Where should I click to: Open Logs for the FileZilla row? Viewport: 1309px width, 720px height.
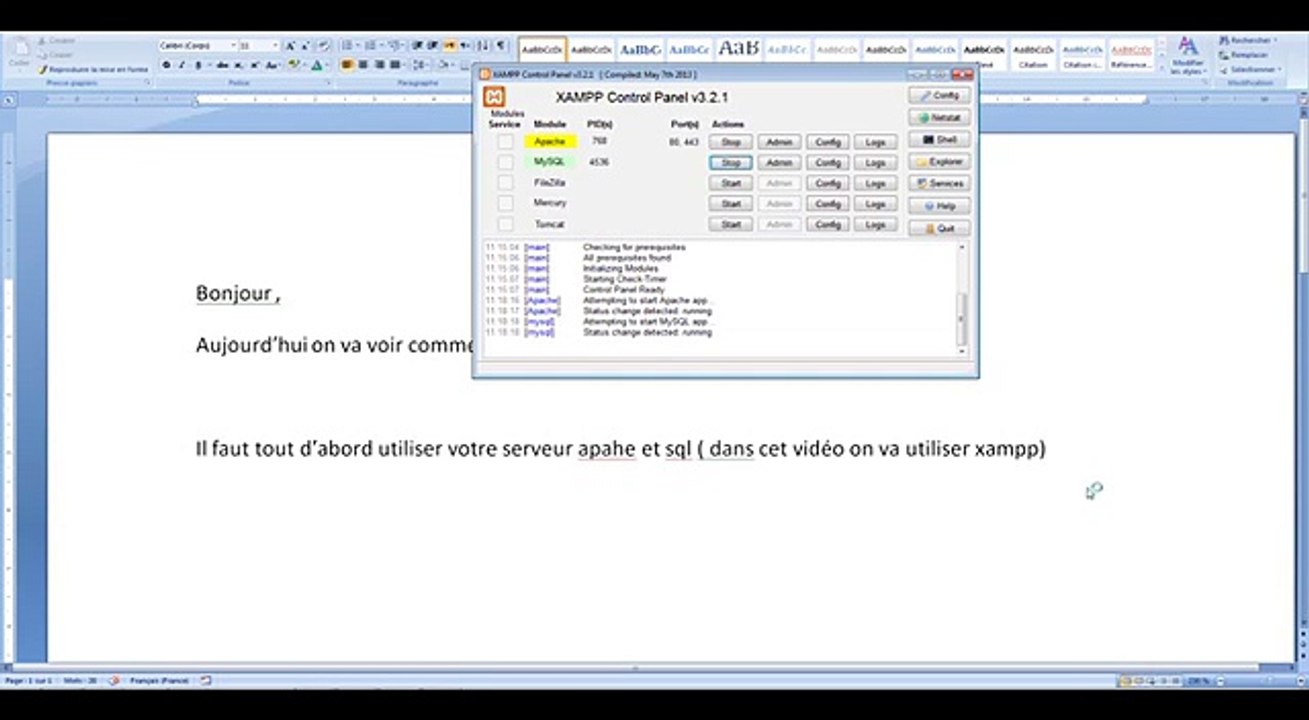(875, 183)
